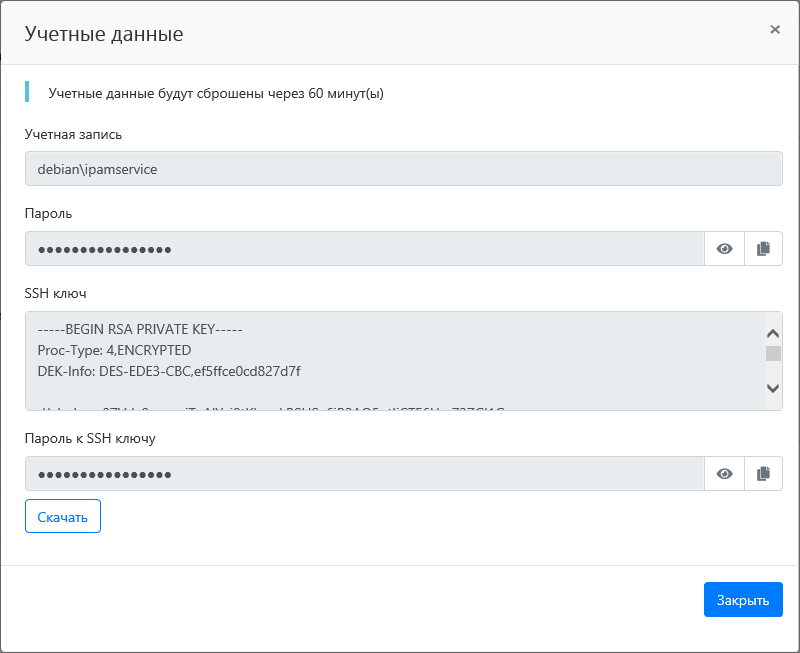Click the debian\ipamservice account field

click(403, 169)
